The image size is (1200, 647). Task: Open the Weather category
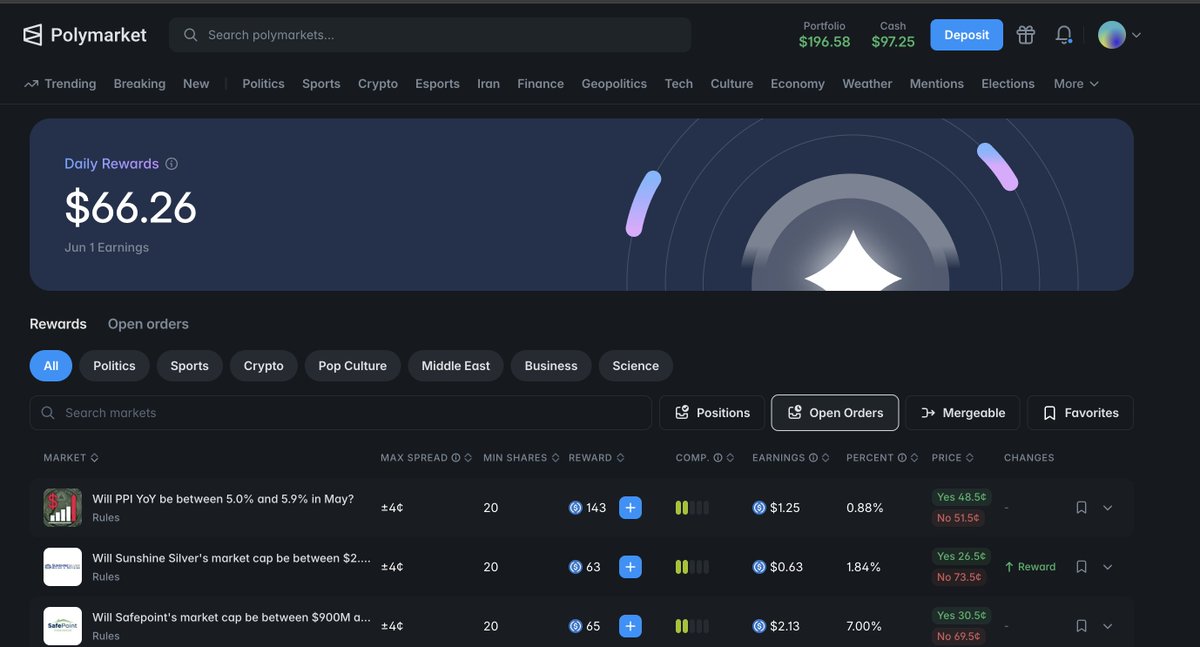(x=867, y=84)
